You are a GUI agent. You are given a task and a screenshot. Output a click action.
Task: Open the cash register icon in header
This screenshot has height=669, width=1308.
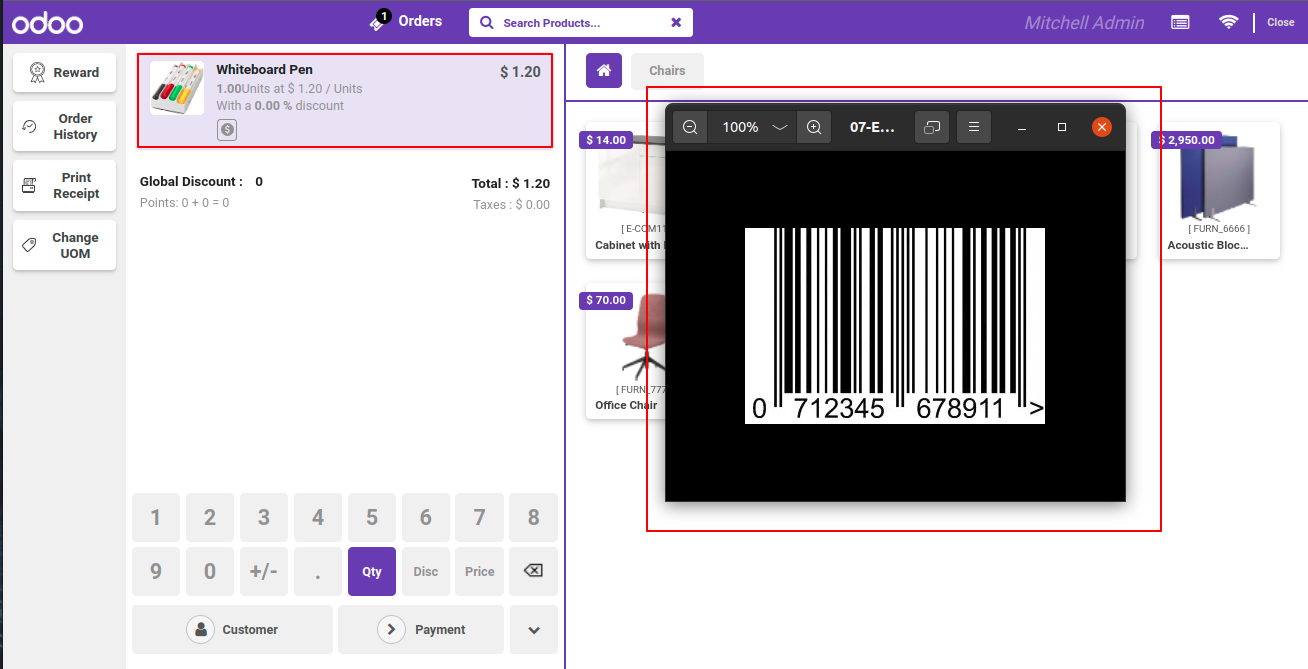click(x=1180, y=22)
